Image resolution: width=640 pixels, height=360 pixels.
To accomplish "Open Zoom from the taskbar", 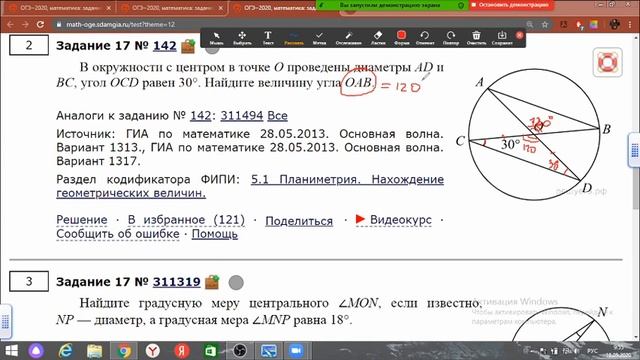I will tap(297, 351).
